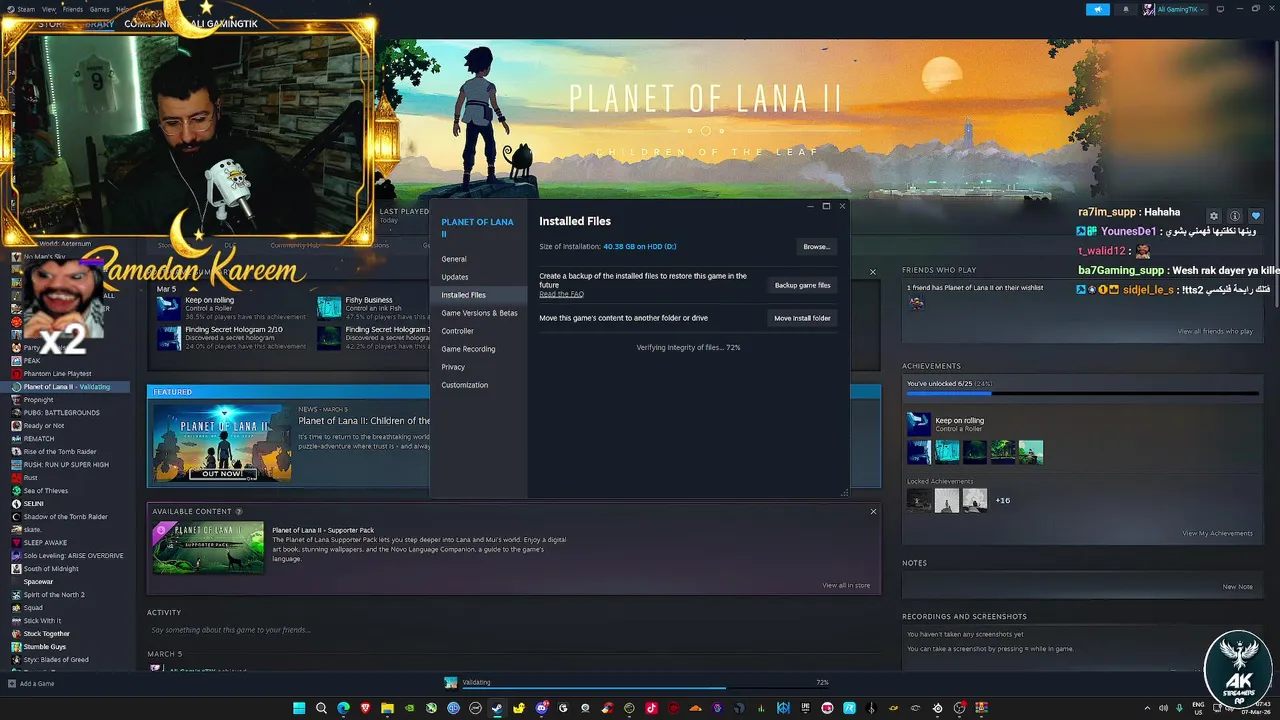
Task: Click Add a Game button
Action: (x=31, y=683)
